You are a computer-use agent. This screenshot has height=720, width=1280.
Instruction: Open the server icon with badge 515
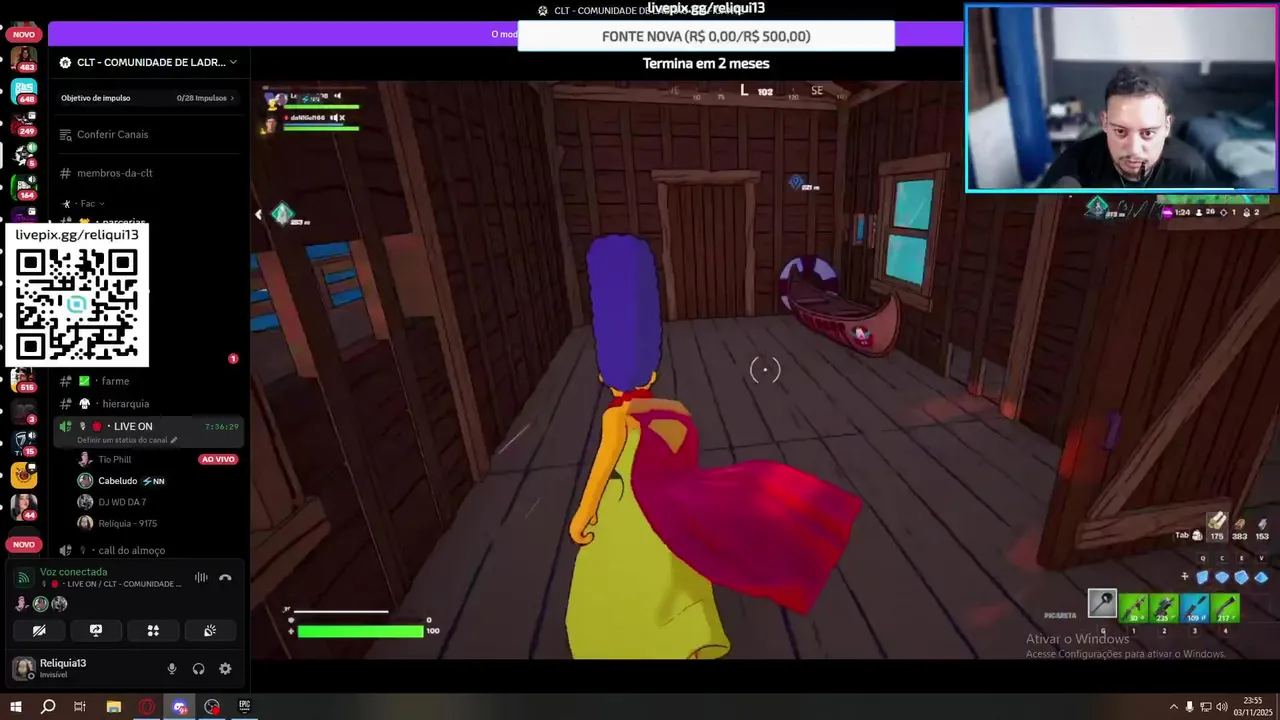(x=23, y=379)
